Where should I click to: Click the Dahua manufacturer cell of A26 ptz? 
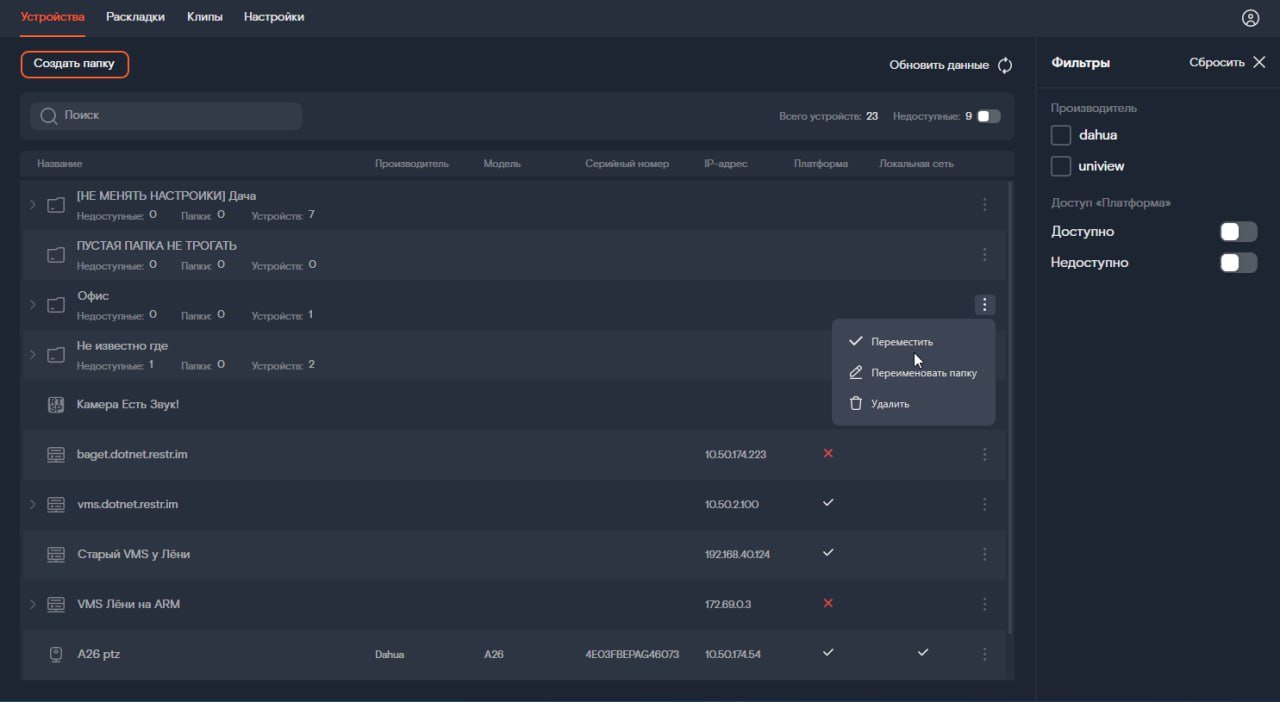[390, 655]
